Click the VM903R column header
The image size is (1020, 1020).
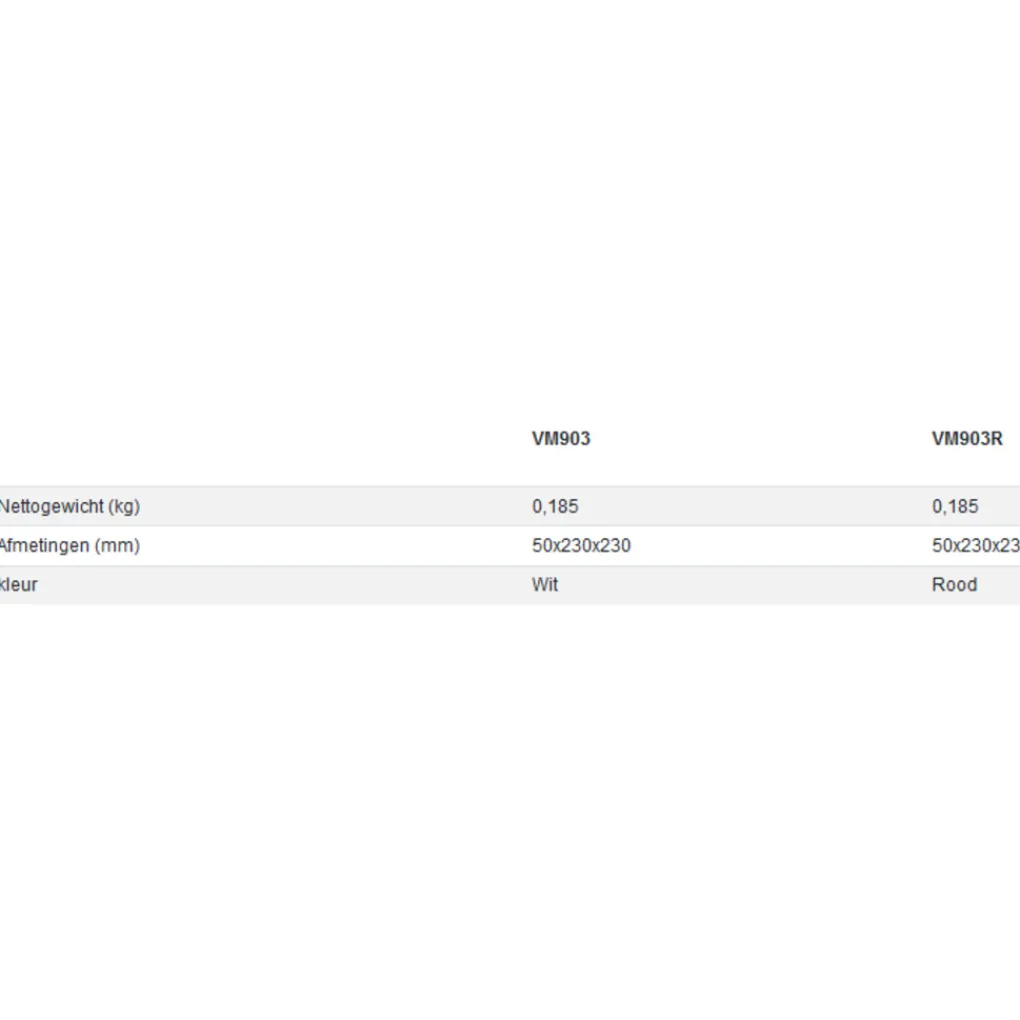click(967, 439)
